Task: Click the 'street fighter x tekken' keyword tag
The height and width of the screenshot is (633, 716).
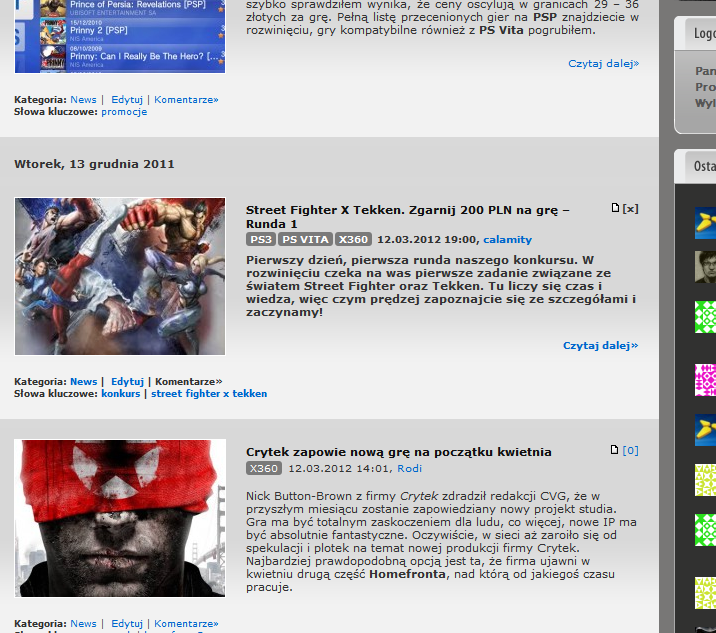Action: coord(209,394)
